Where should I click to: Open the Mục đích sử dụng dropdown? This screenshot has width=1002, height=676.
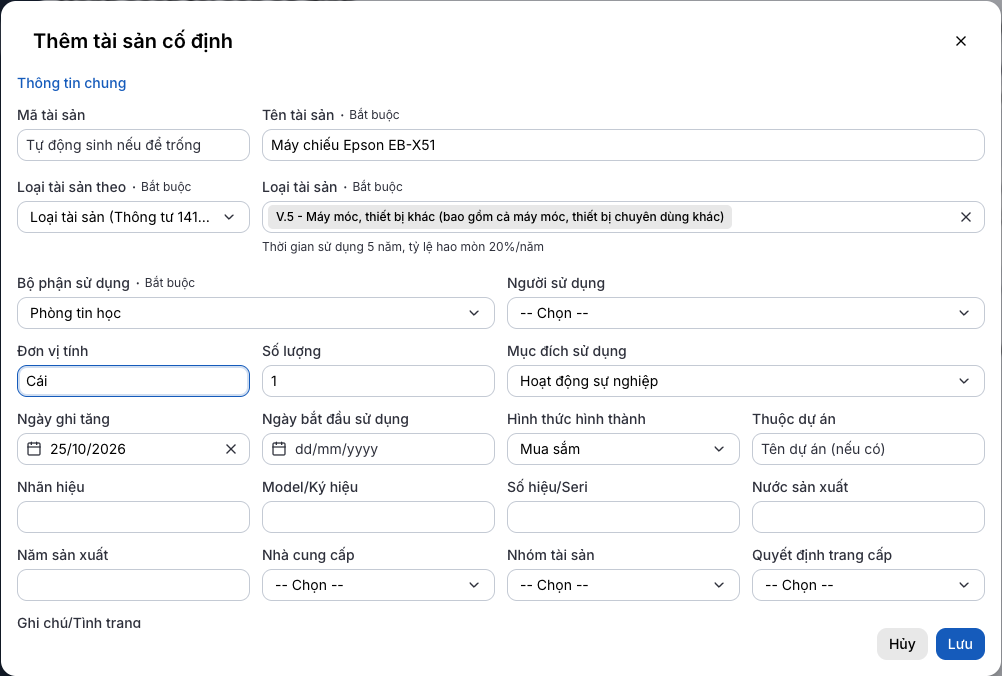pos(746,381)
